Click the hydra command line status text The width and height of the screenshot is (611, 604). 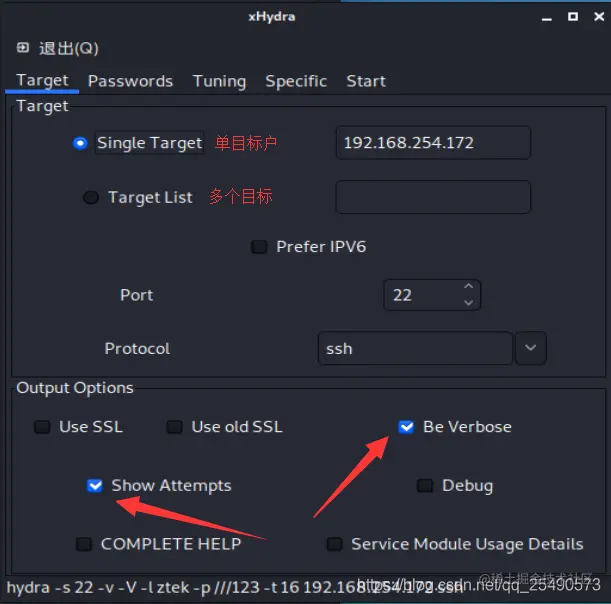click(x=235, y=587)
